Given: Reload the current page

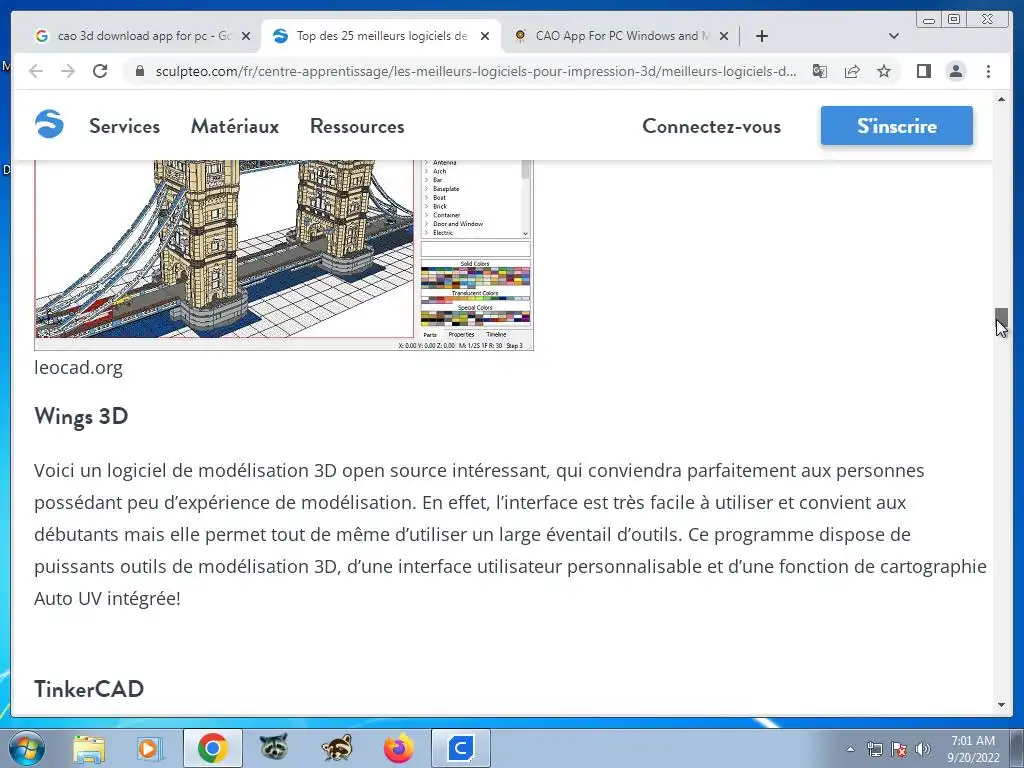Looking at the screenshot, I should tap(100, 71).
